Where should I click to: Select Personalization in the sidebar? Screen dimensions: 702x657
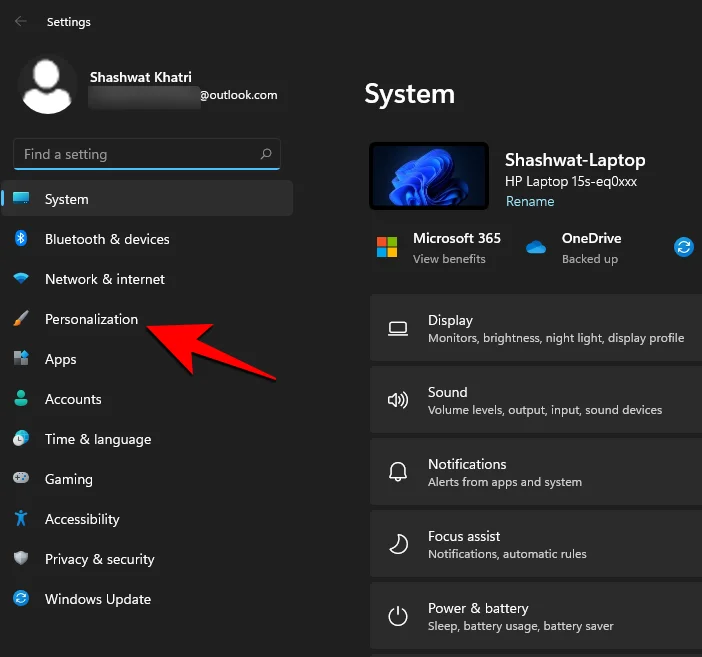coord(147,319)
